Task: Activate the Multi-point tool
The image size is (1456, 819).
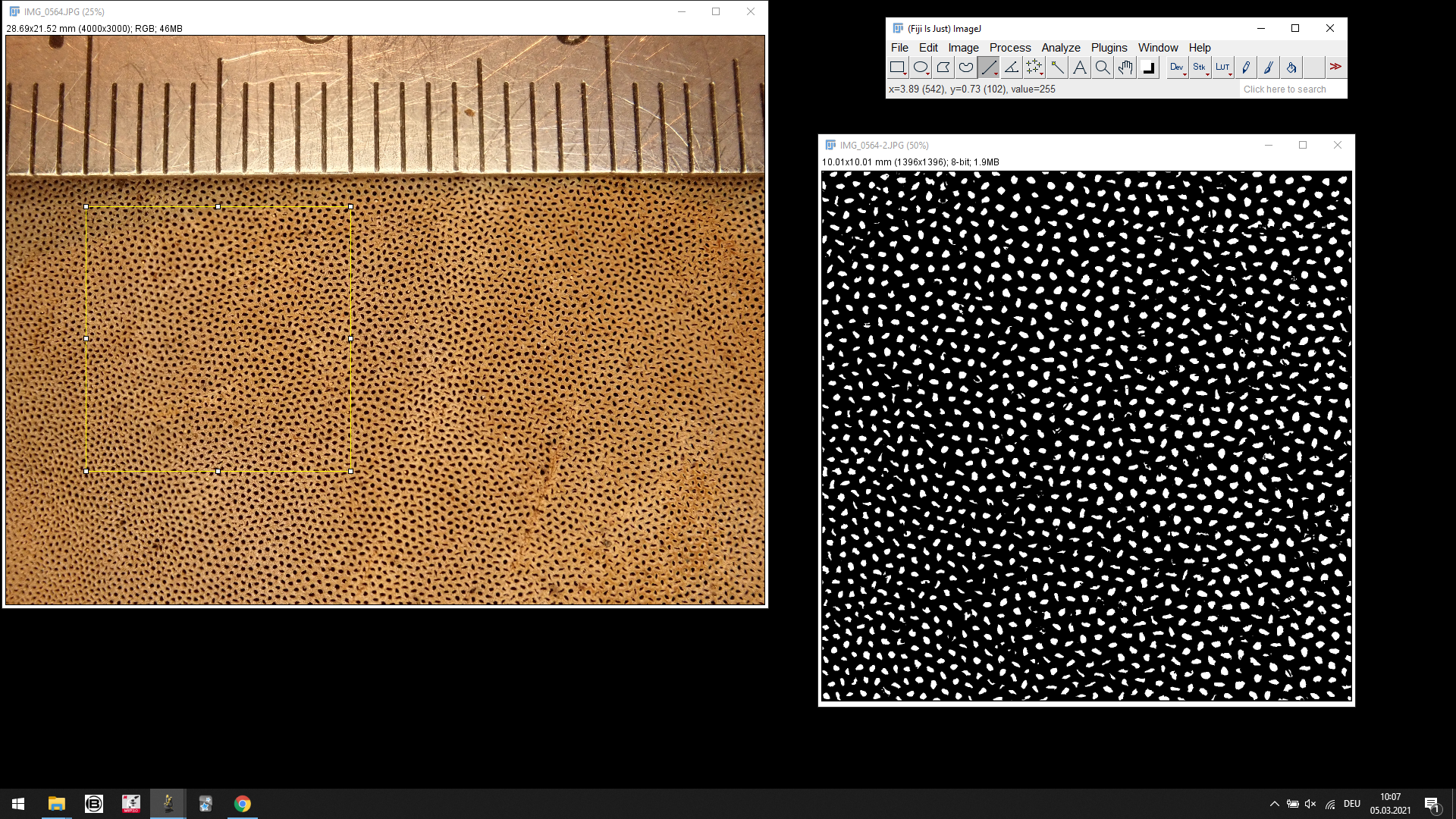Action: pos(1034,67)
